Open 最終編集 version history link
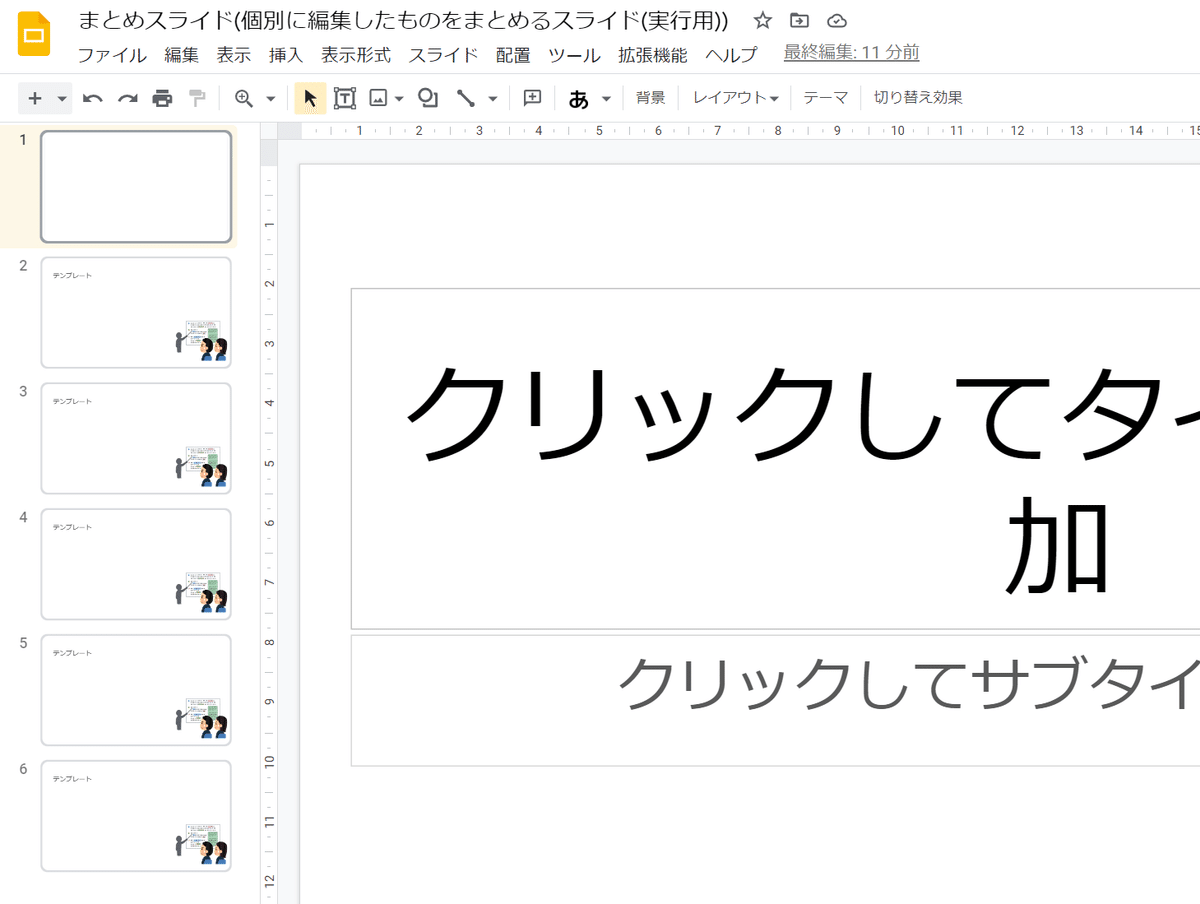The width and height of the screenshot is (1200, 904). click(851, 53)
